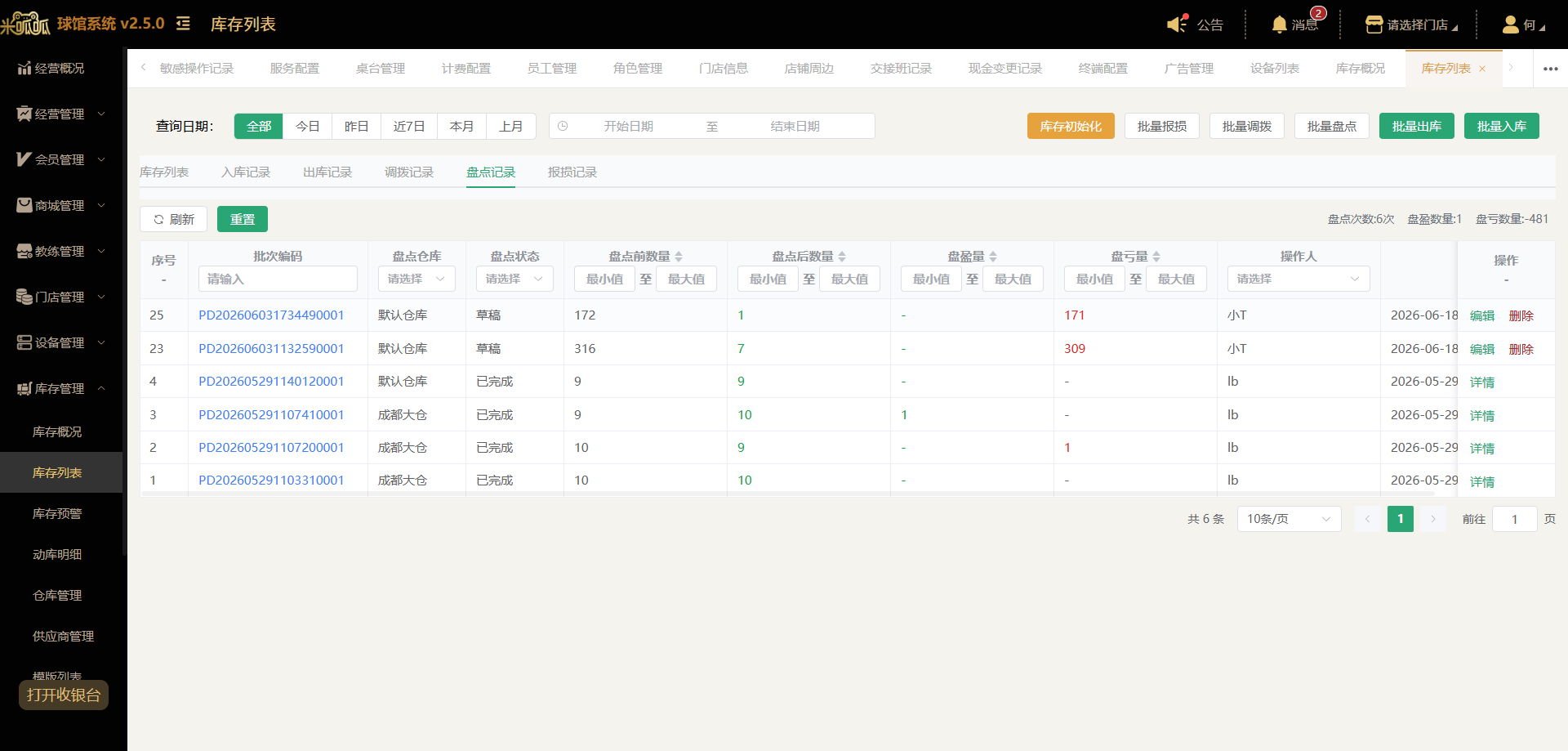
Task: Open the message bell notifications
Action: coord(1280,25)
